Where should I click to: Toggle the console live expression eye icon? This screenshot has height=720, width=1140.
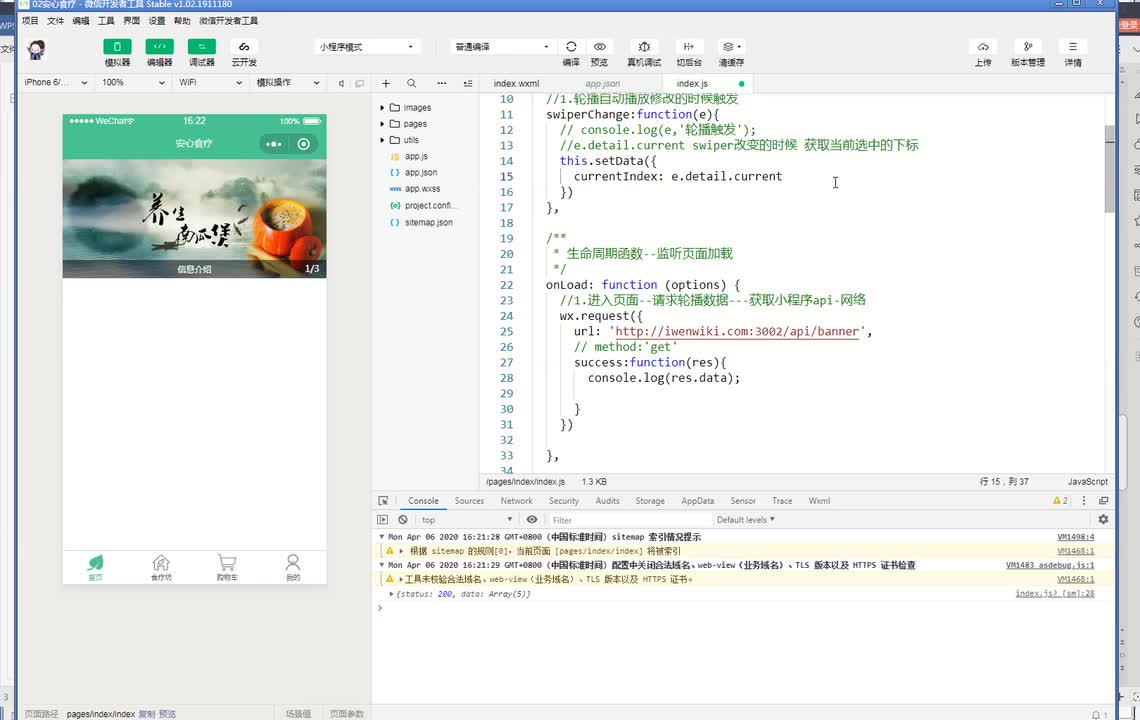532,519
